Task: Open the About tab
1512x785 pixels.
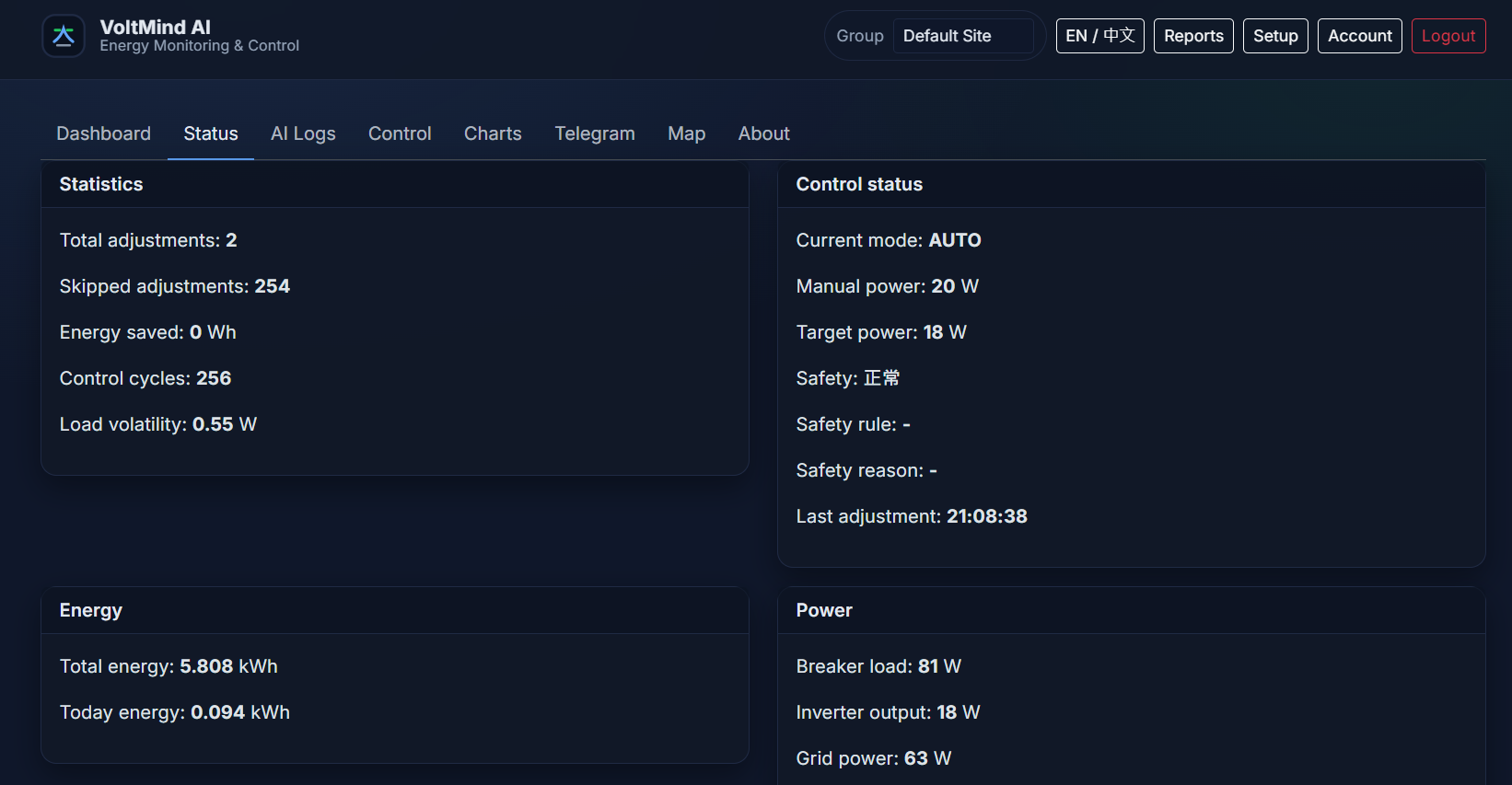Action: coord(763,133)
